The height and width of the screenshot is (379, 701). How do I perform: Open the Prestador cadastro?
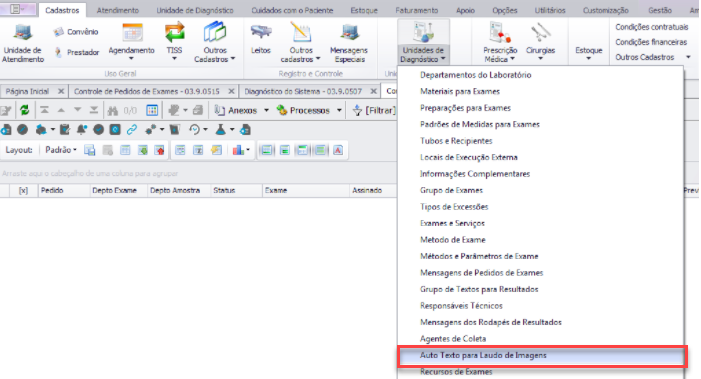click(77, 52)
